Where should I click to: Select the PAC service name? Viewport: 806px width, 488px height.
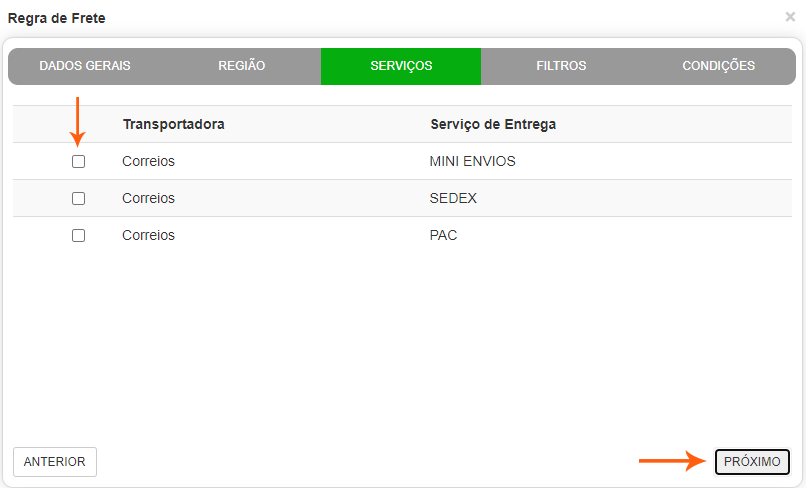pos(443,235)
